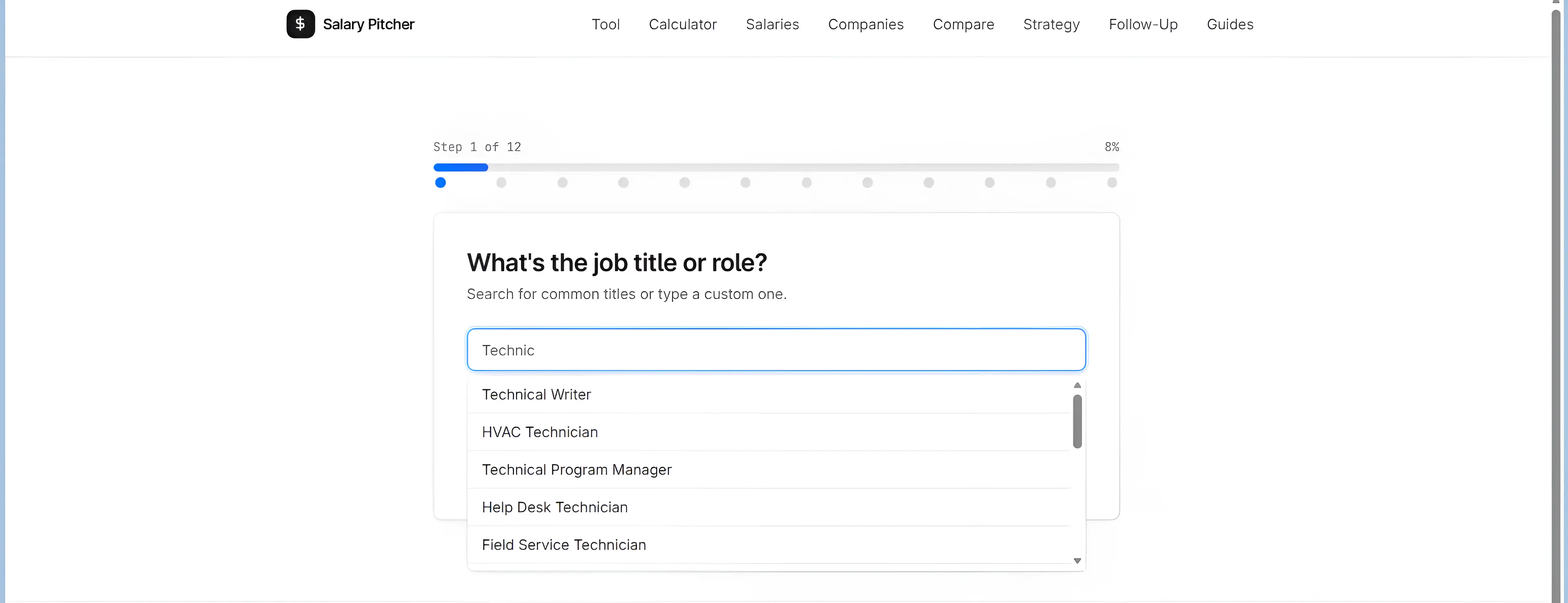Image resolution: width=1568 pixels, height=603 pixels.
Task: Focus the job title search field
Action: pyautogui.click(x=776, y=350)
